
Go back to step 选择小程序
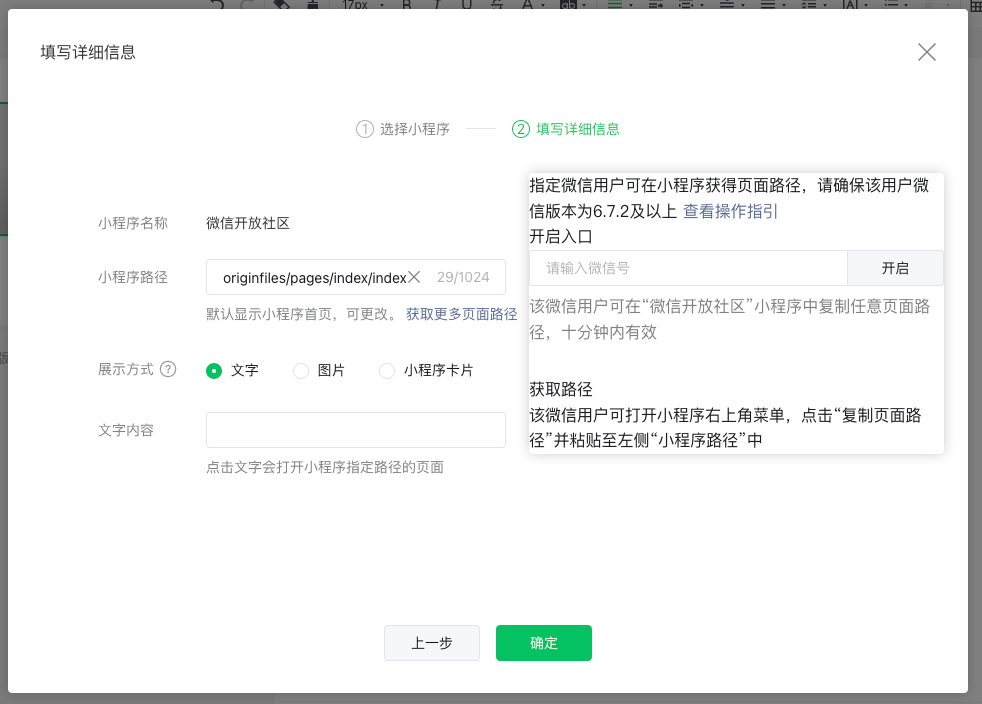(403, 129)
